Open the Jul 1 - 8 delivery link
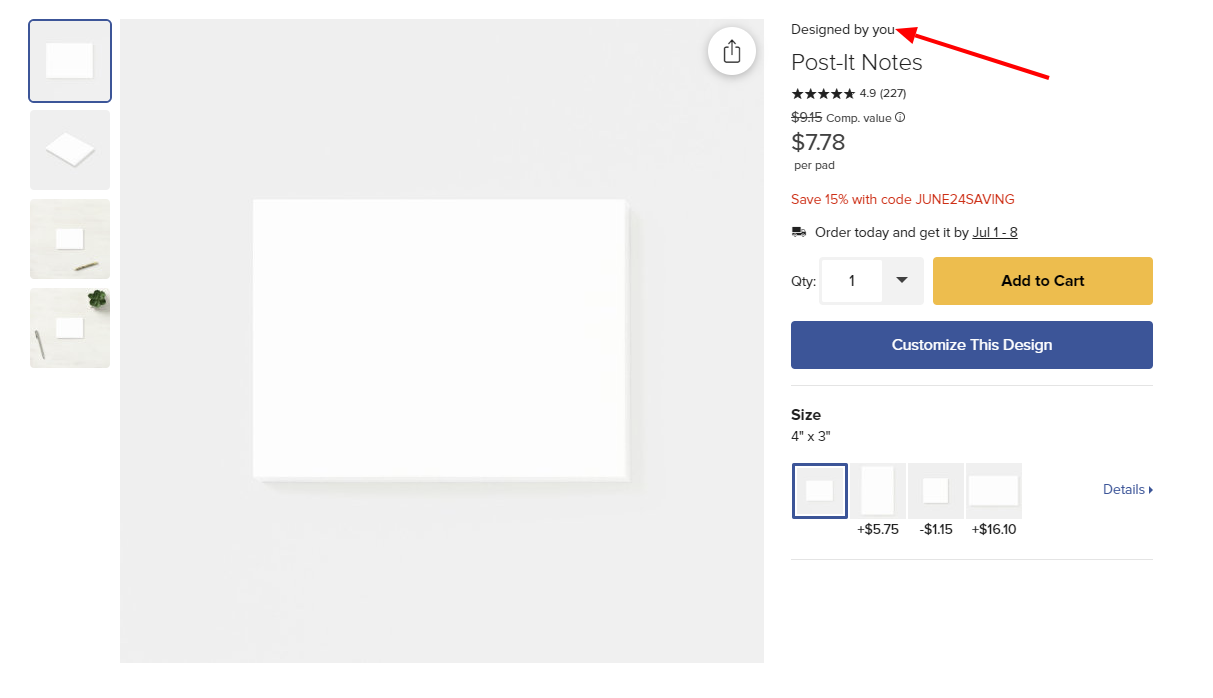Screen dimensions: 1213x698 click(x=995, y=232)
